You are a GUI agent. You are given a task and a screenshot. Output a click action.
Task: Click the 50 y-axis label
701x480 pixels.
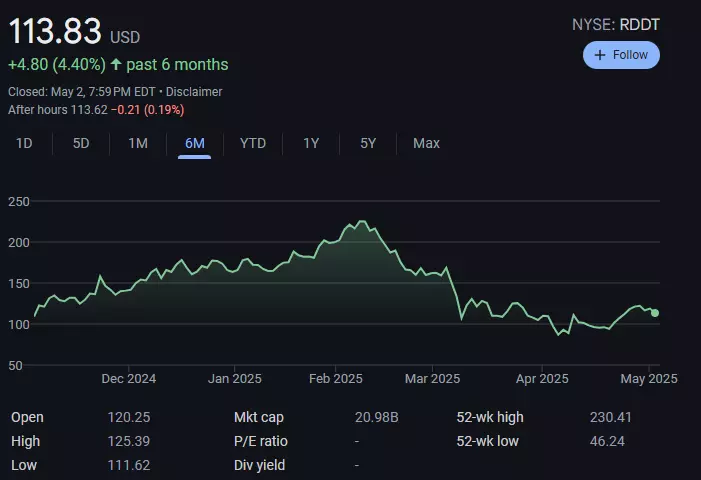(x=15, y=366)
